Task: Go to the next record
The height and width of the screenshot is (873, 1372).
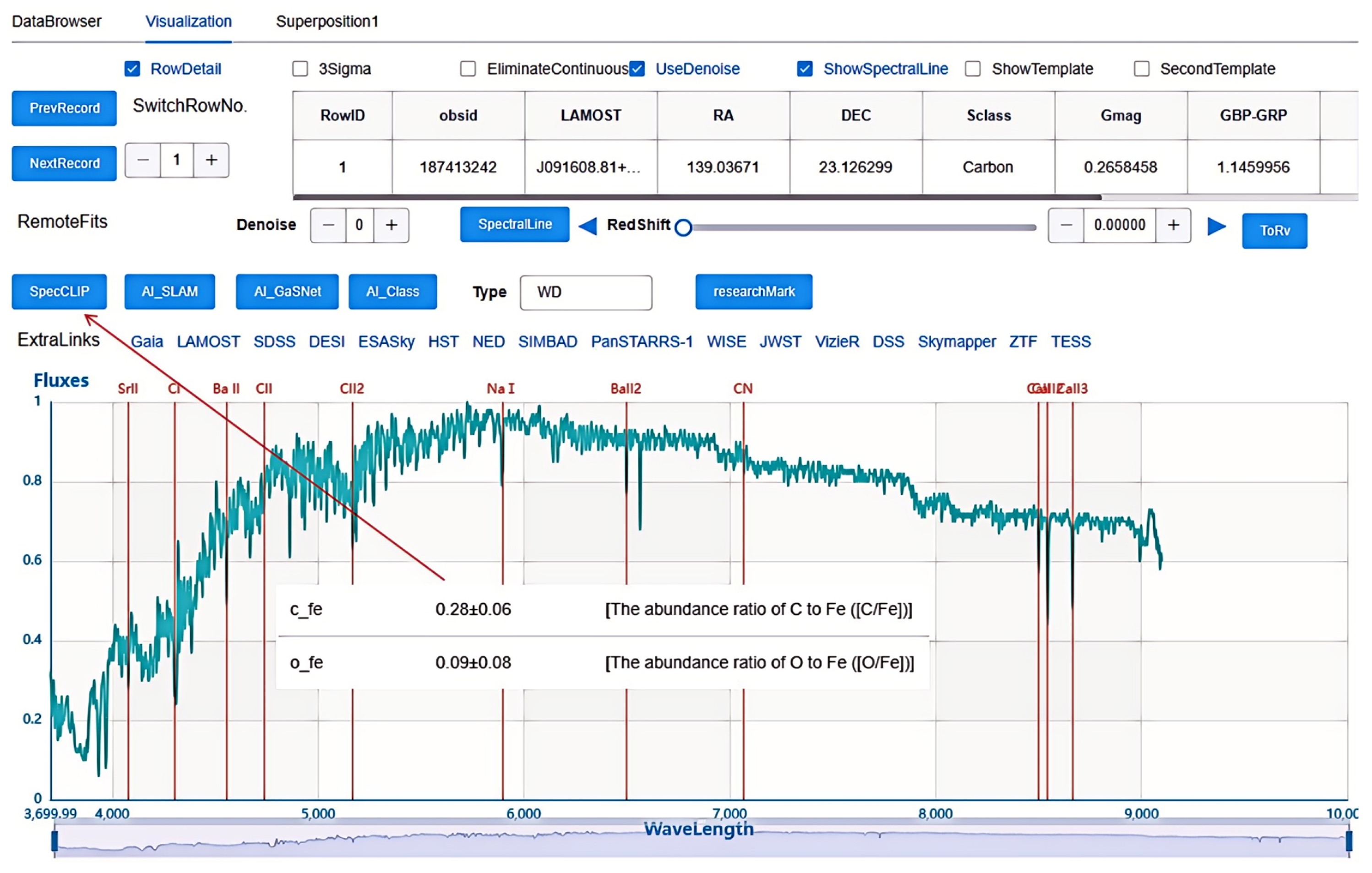Action: tap(65, 163)
